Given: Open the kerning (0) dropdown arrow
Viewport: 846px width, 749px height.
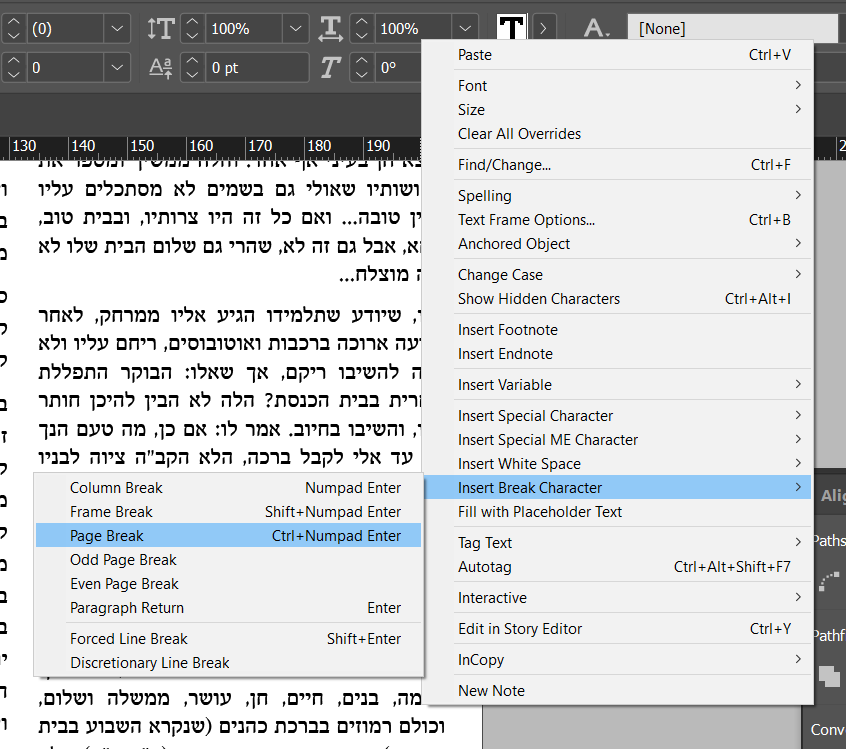Looking at the screenshot, I should [117, 29].
